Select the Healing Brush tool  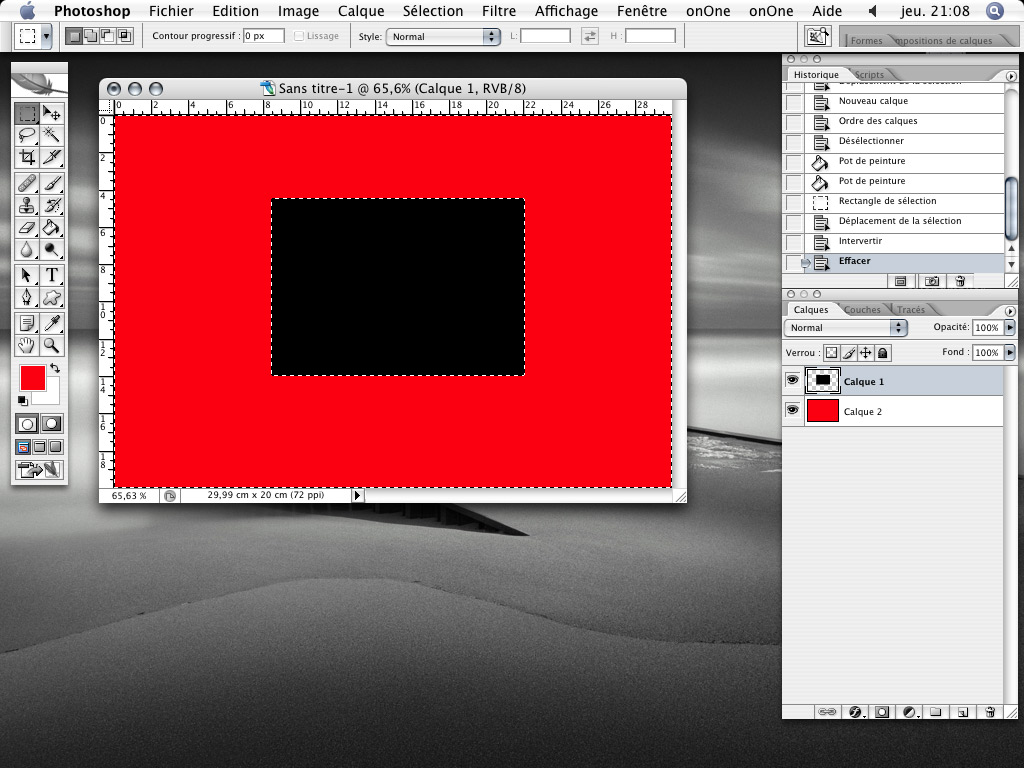pyautogui.click(x=27, y=184)
